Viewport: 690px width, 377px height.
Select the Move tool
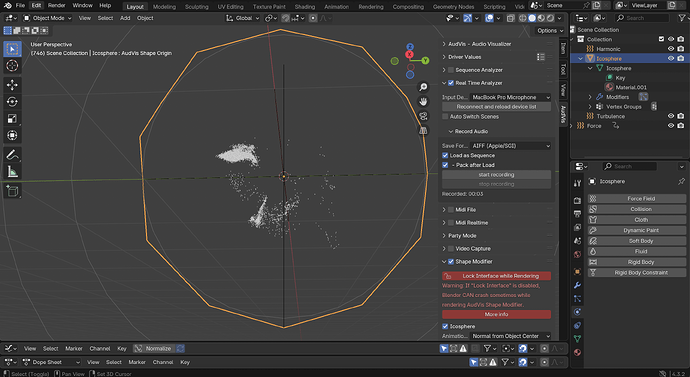(12, 84)
